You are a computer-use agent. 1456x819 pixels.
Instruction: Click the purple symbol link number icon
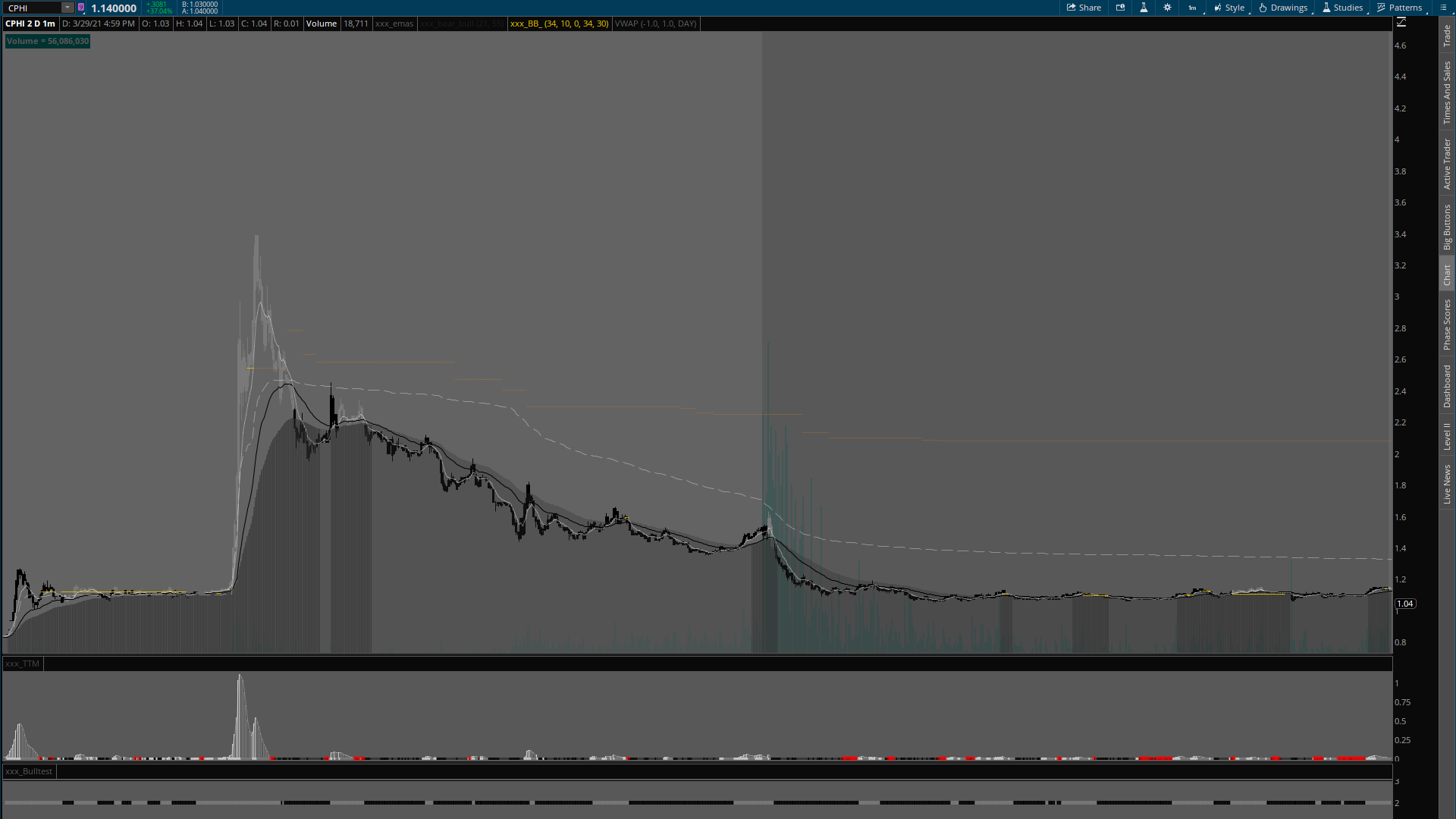(x=81, y=8)
